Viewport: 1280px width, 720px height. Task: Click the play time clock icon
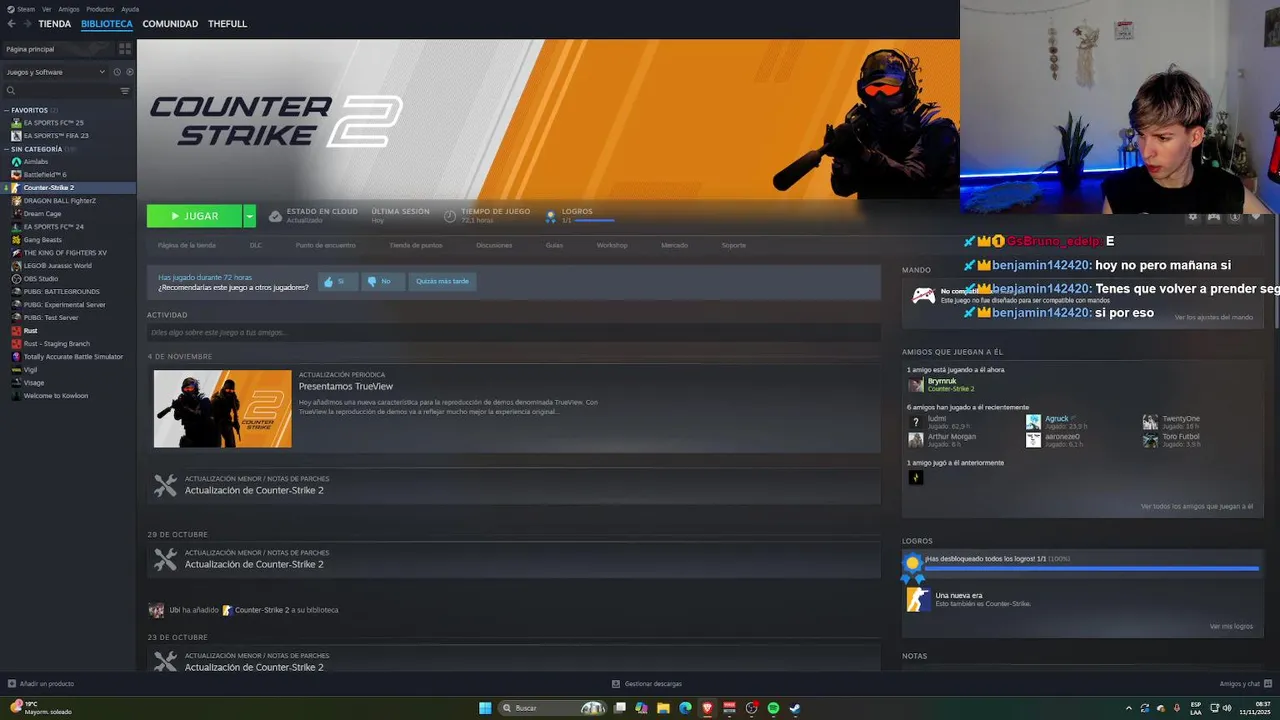450,216
